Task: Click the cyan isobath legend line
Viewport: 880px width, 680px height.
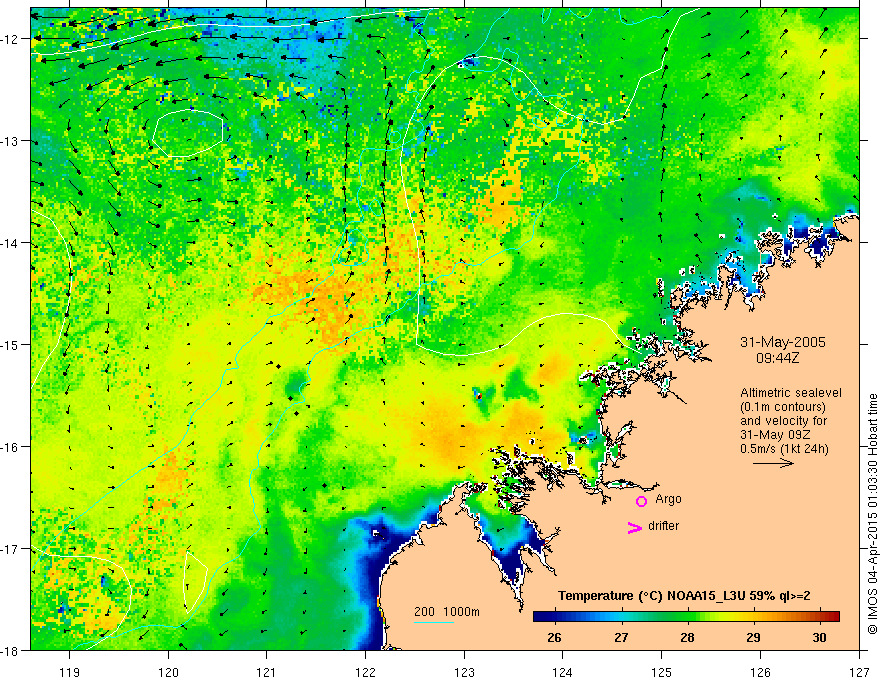Action: (434, 622)
